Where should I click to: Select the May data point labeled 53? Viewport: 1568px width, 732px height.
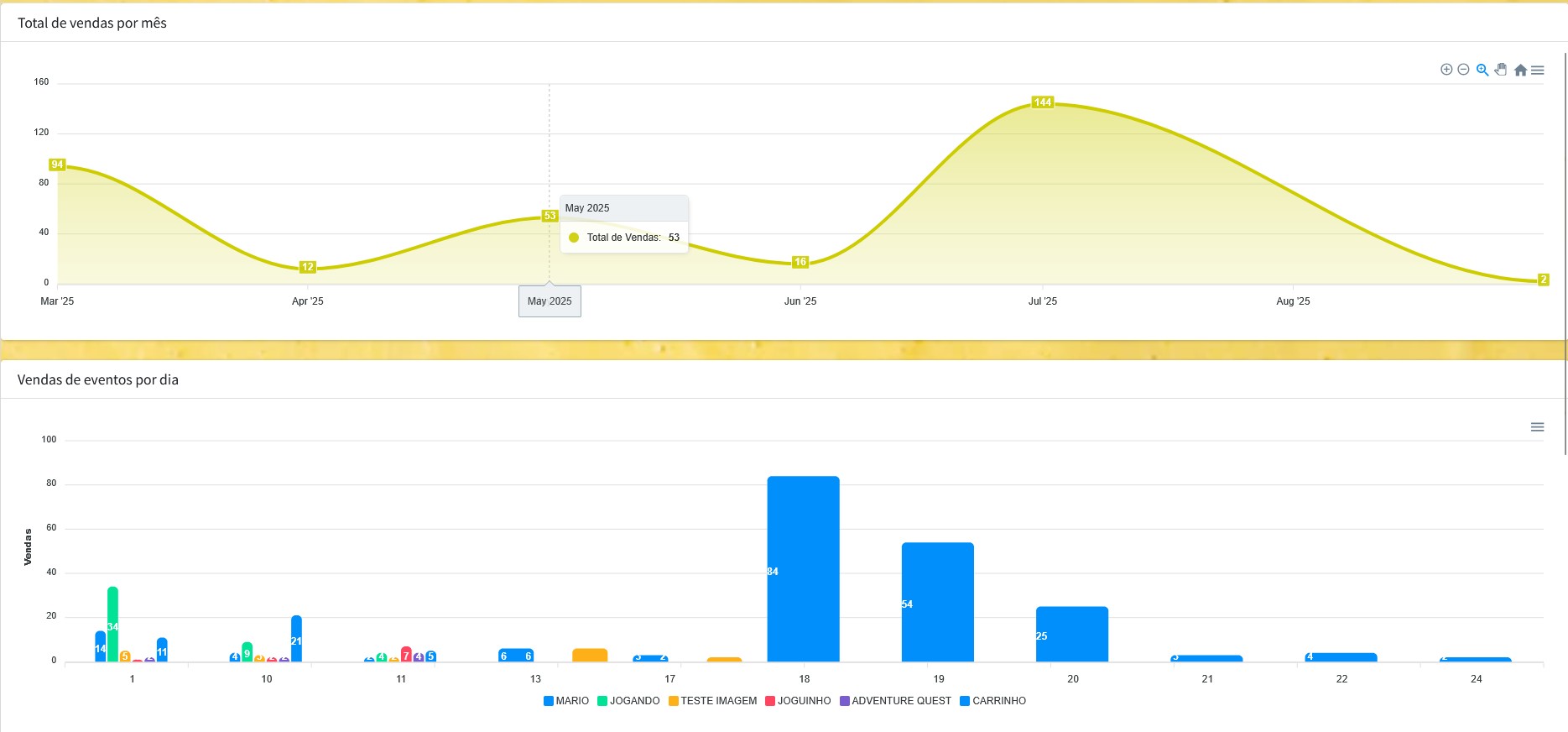tap(550, 216)
